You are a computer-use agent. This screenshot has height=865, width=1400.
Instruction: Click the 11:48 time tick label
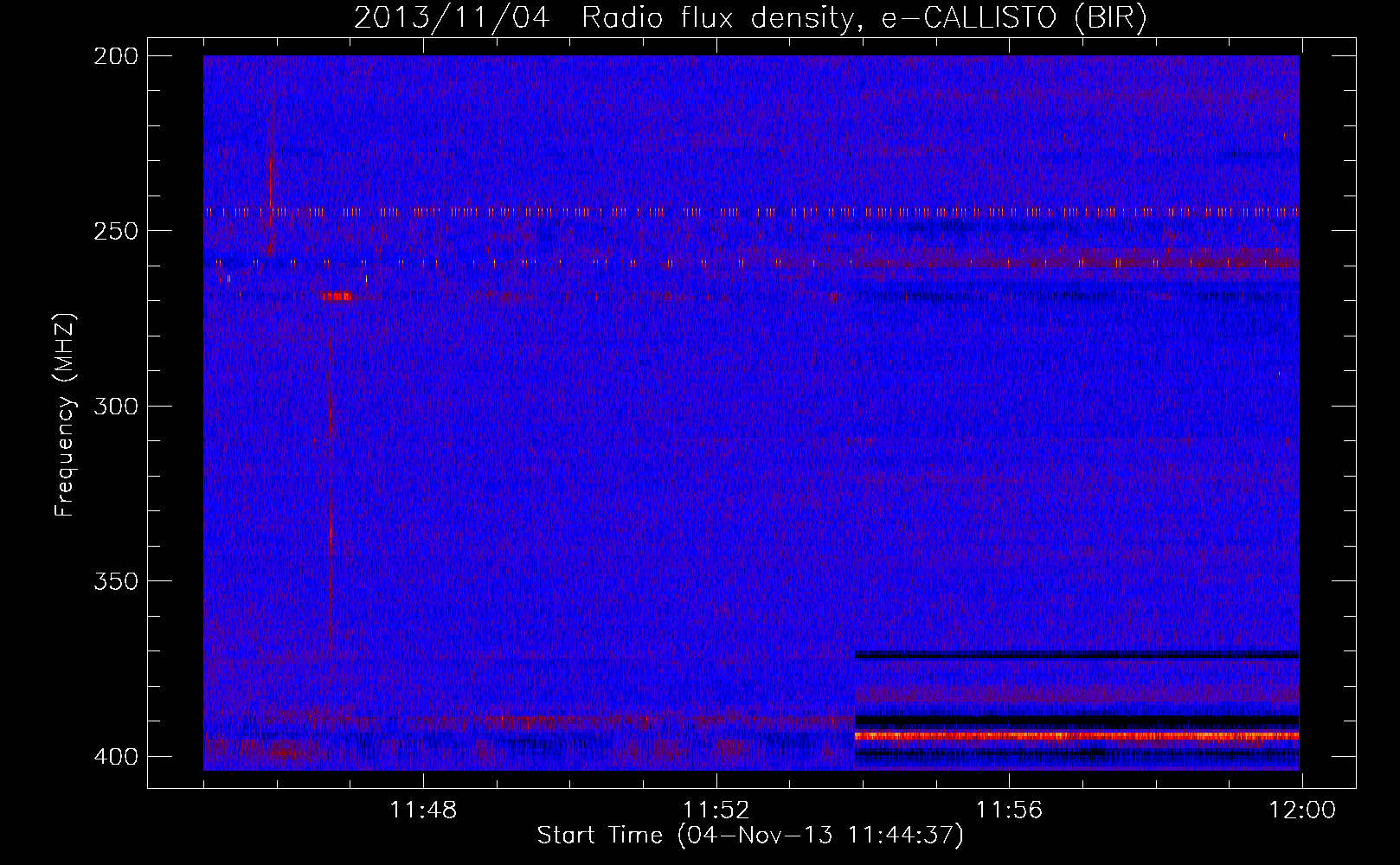(423, 811)
